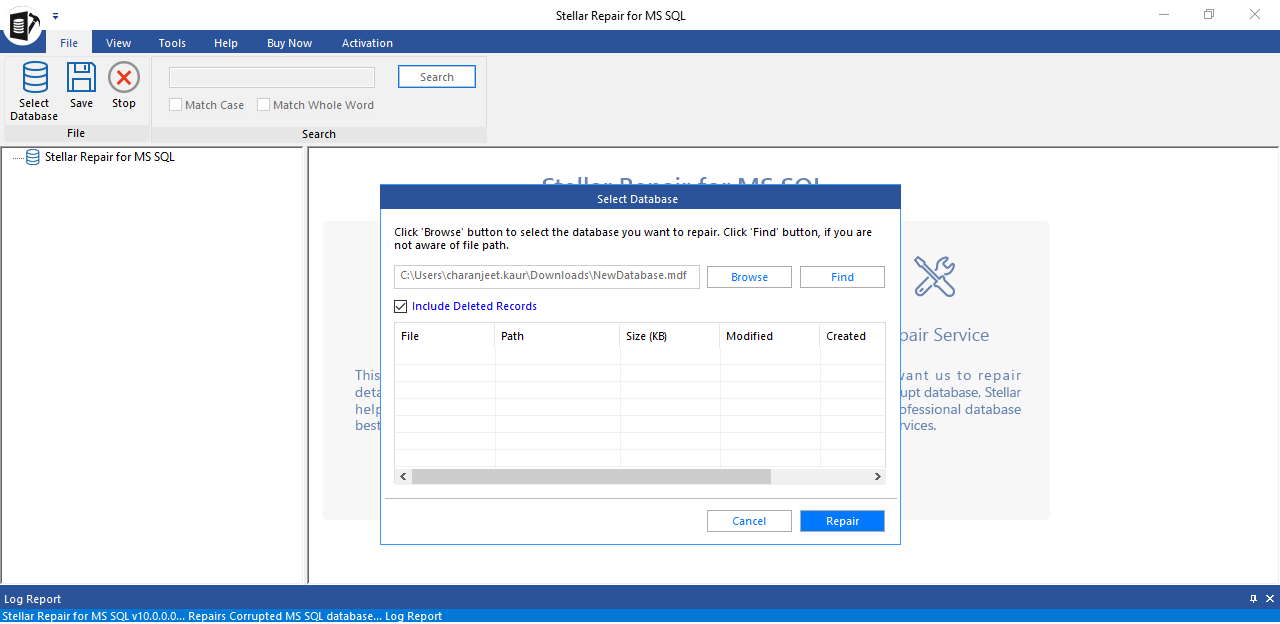The image size is (1280, 624).
Task: Click the Created column header
Action: pos(852,336)
